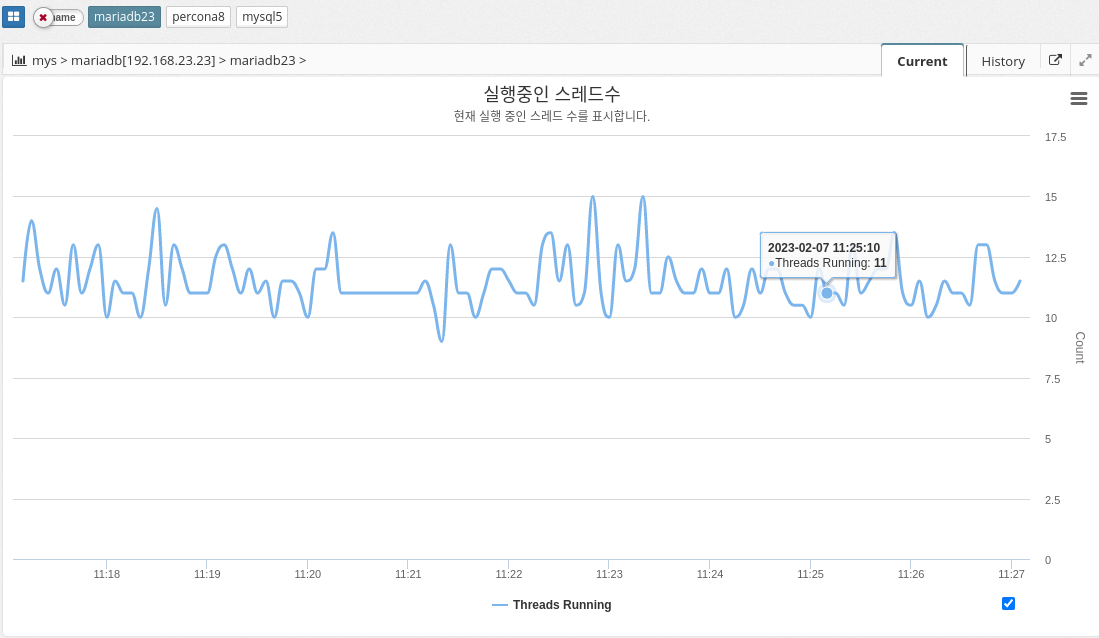1099x638 pixels.
Task: Click the highlighted data point at 11:25:10
Action: click(827, 293)
